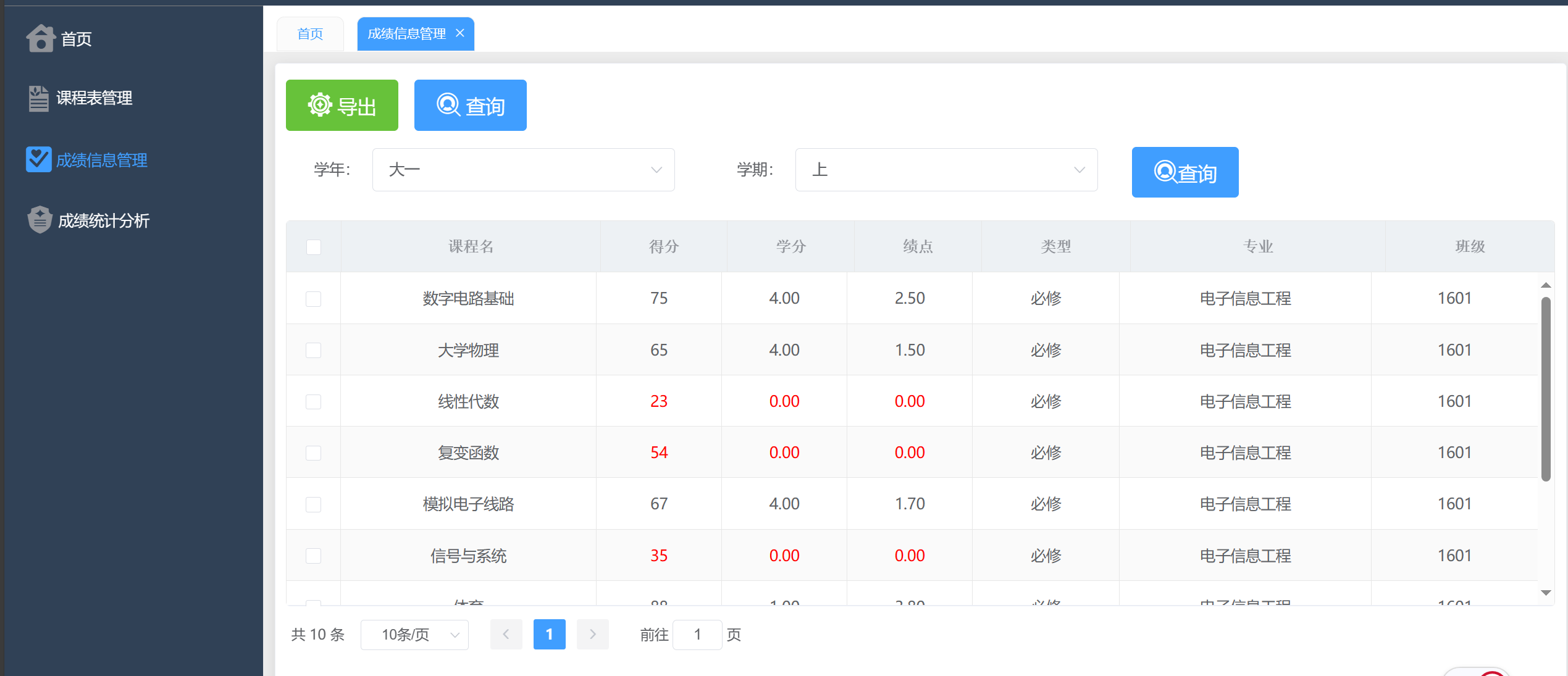Toggle the select-all header checkbox

click(314, 247)
